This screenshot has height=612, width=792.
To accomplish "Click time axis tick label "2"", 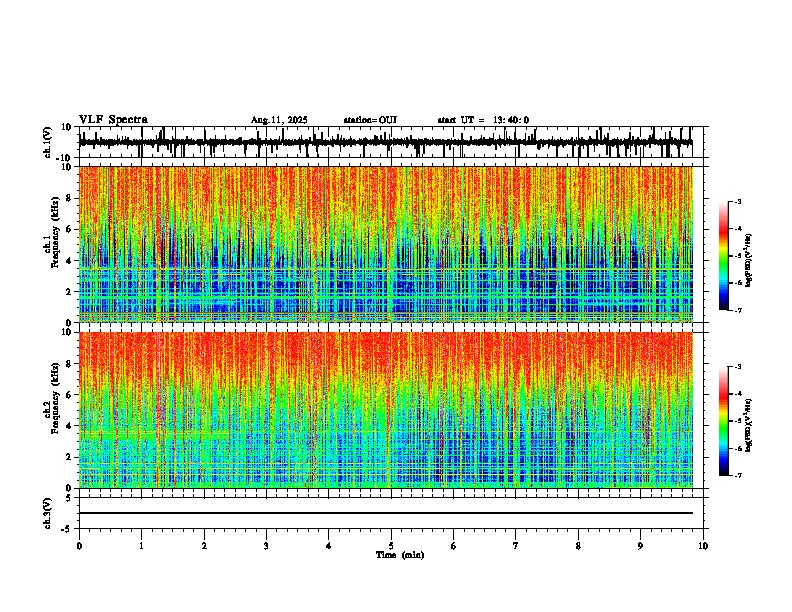I will pos(204,546).
